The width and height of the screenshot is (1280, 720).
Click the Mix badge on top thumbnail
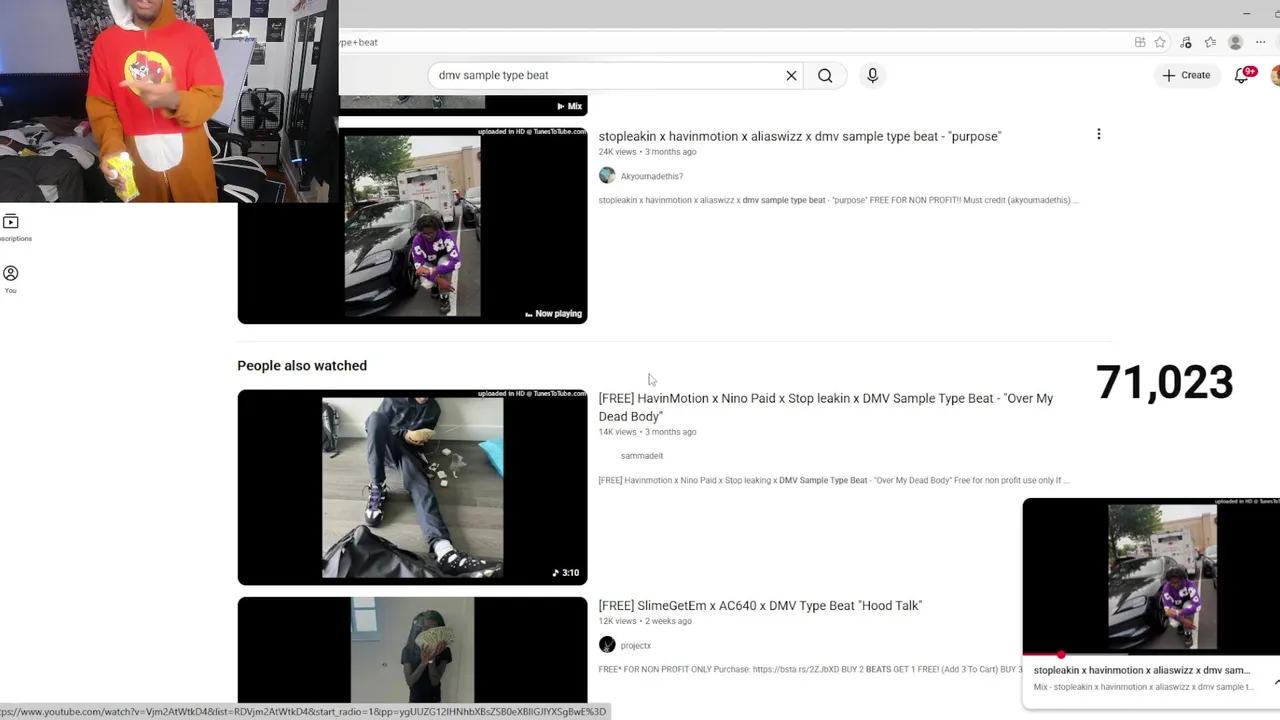click(569, 106)
